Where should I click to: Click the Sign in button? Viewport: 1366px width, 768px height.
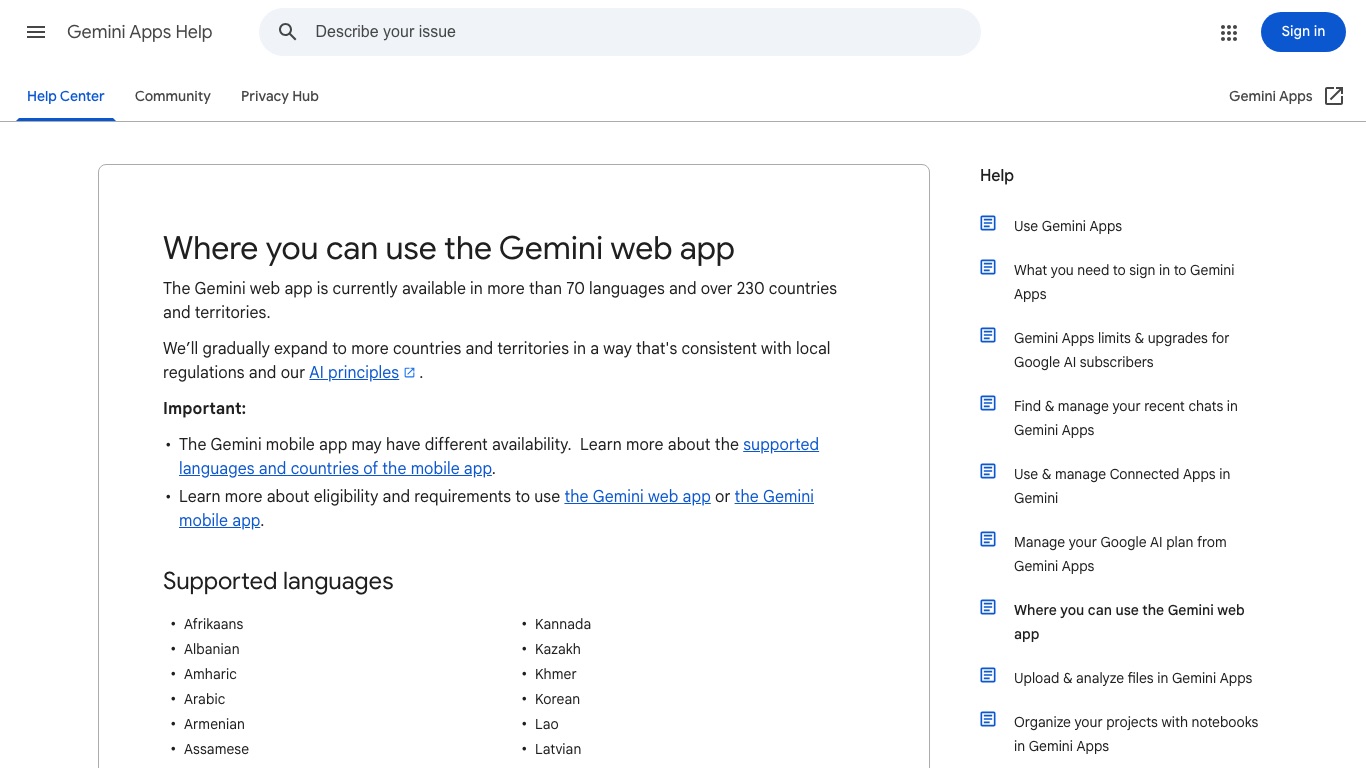click(x=1303, y=32)
